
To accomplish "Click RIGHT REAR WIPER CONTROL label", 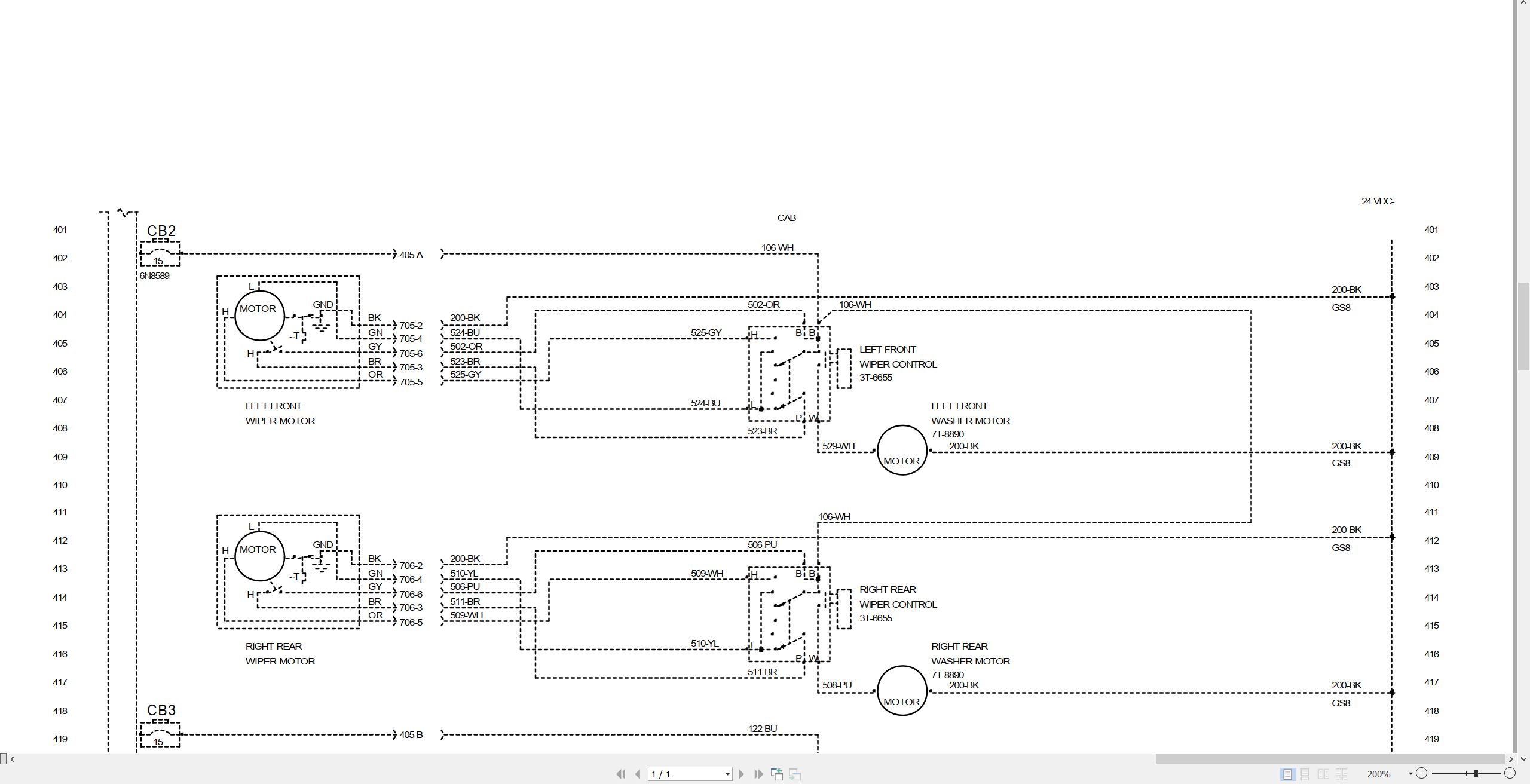I will (898, 597).
